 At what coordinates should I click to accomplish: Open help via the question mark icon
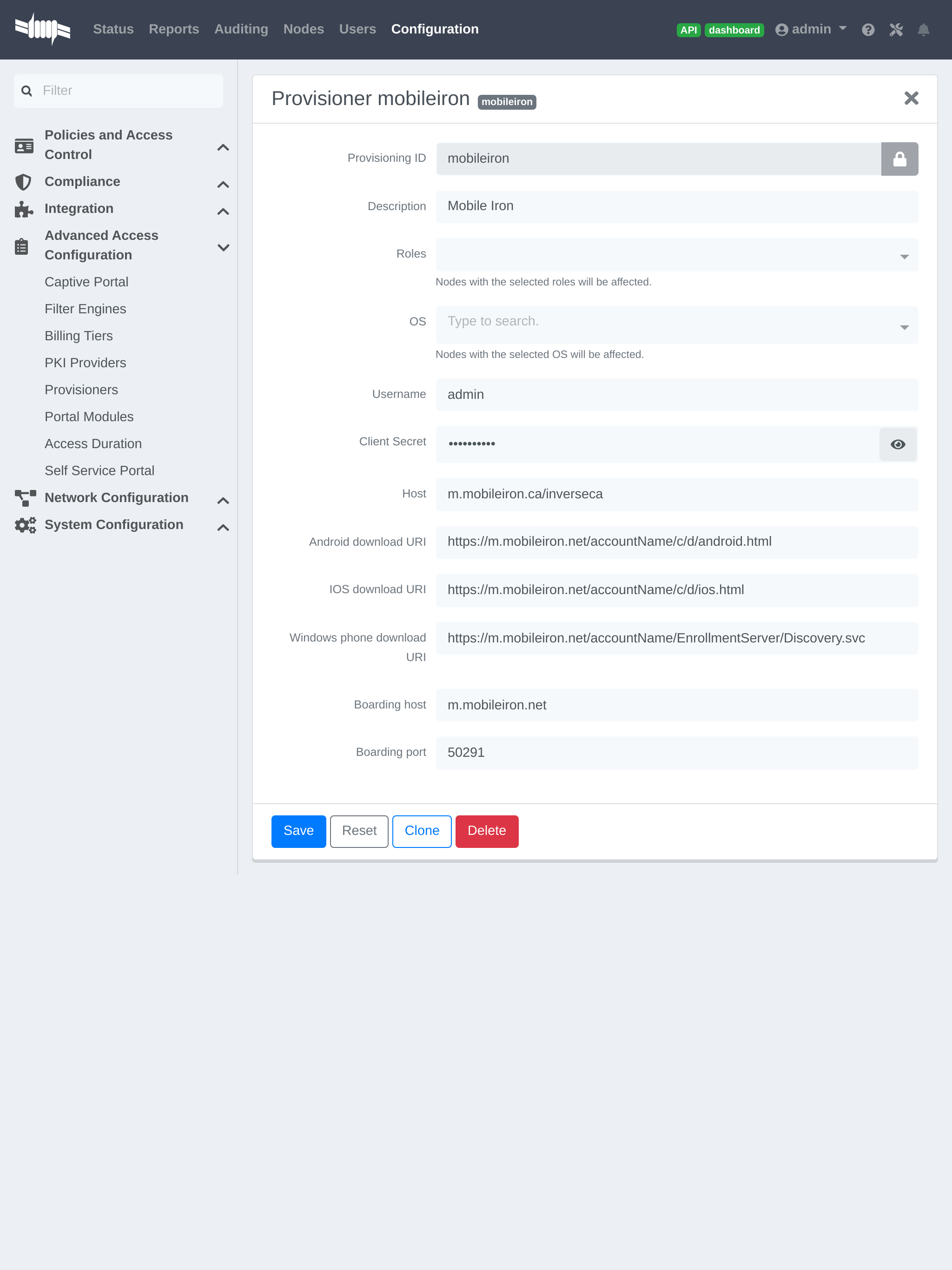(868, 29)
